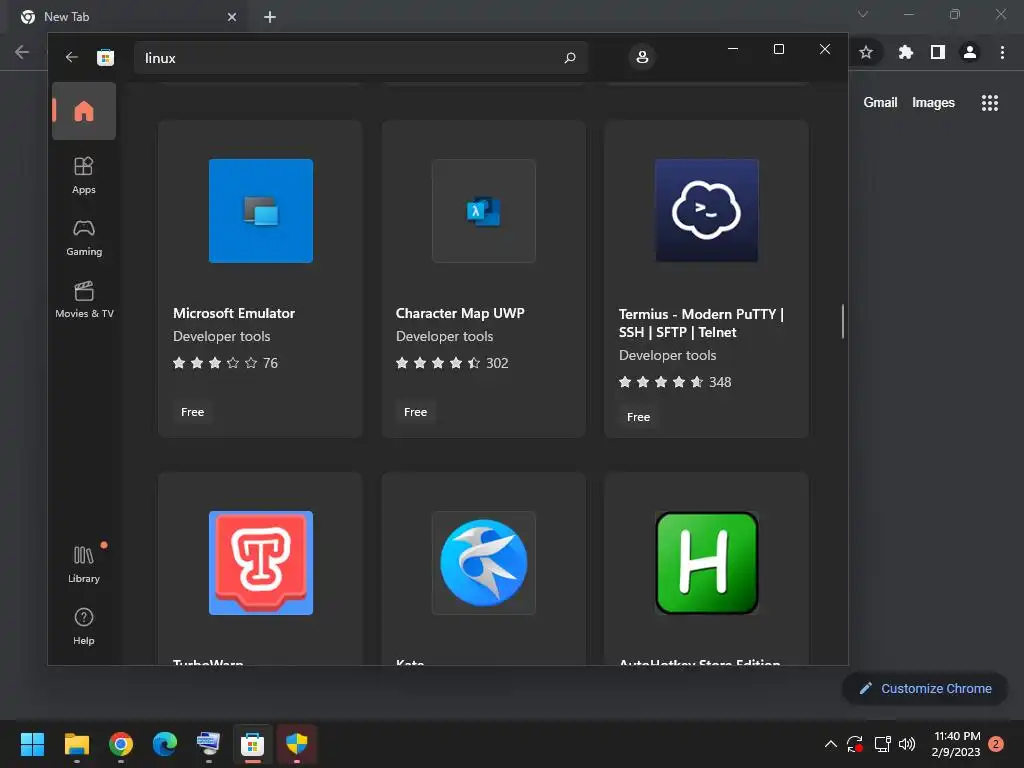This screenshot has height=768, width=1024.
Task: Open the AutoHotkey Store Edition icon
Action: point(707,563)
